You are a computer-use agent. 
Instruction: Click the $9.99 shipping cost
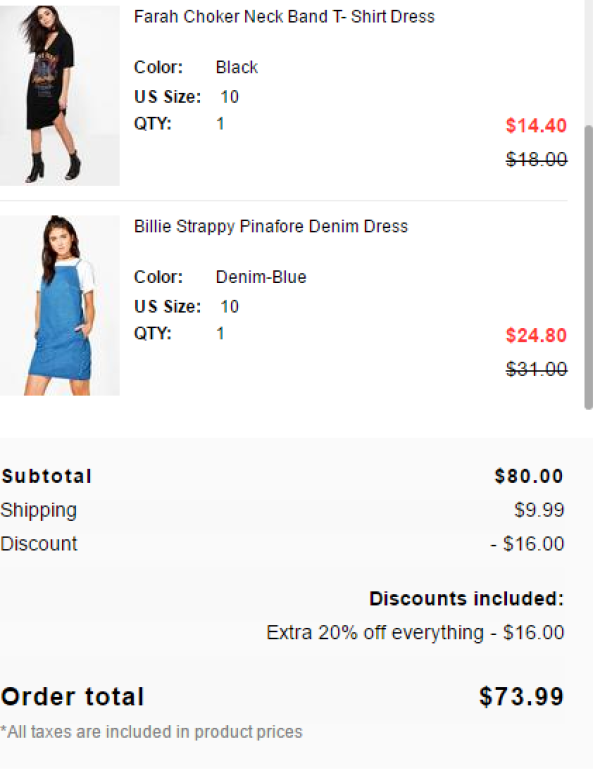pos(539,510)
